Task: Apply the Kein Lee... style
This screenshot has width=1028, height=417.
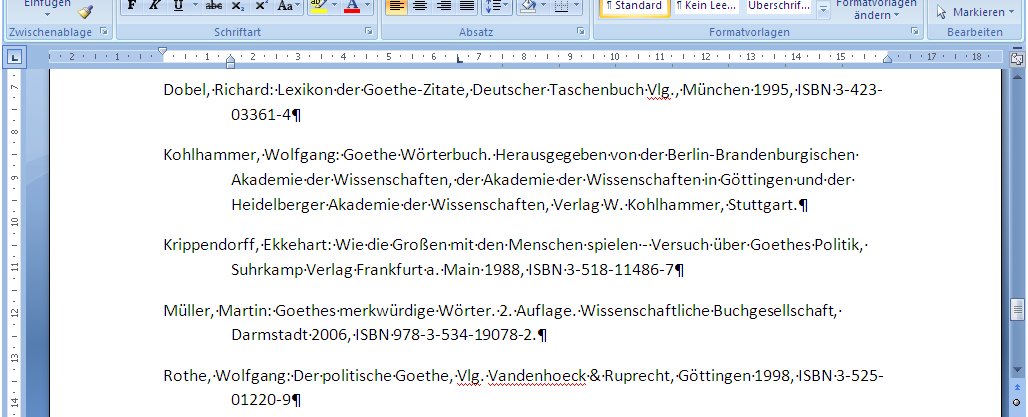Action: tap(707, 7)
